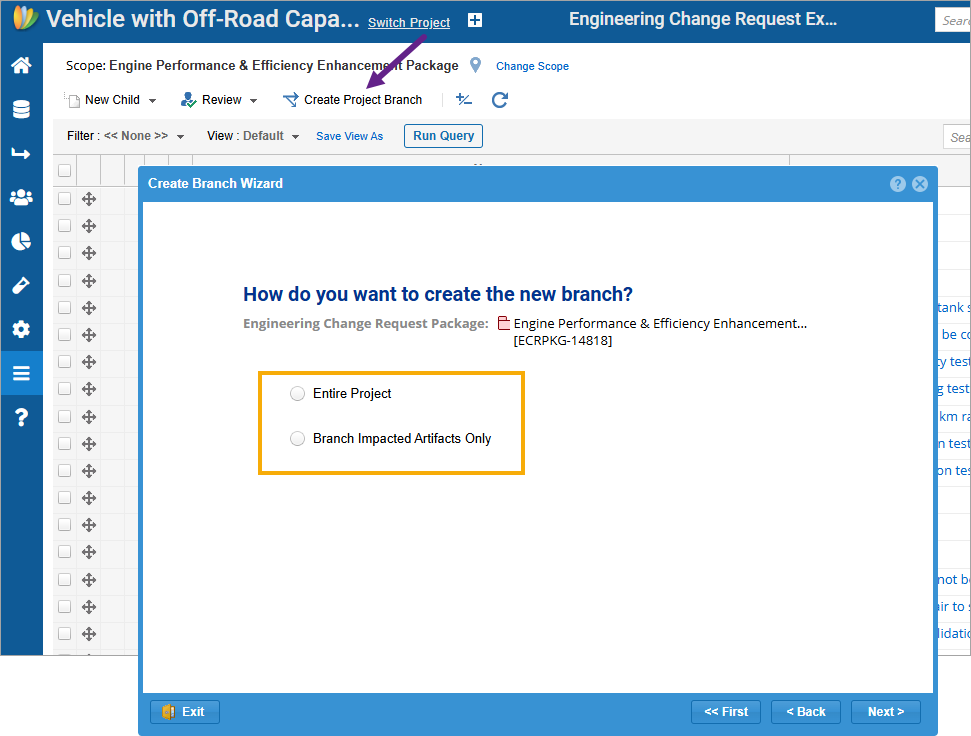Image resolution: width=971 pixels, height=736 pixels.
Task: Click the Run Query button
Action: pos(443,136)
